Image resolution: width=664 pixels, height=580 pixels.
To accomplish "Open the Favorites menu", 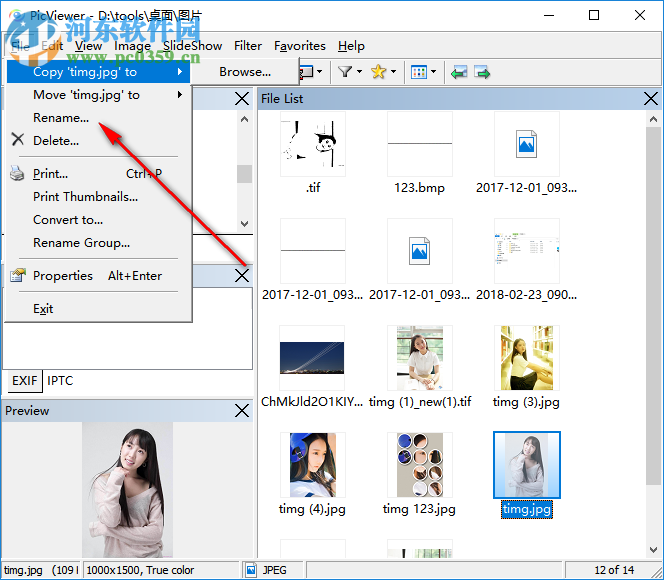I will 300,46.
